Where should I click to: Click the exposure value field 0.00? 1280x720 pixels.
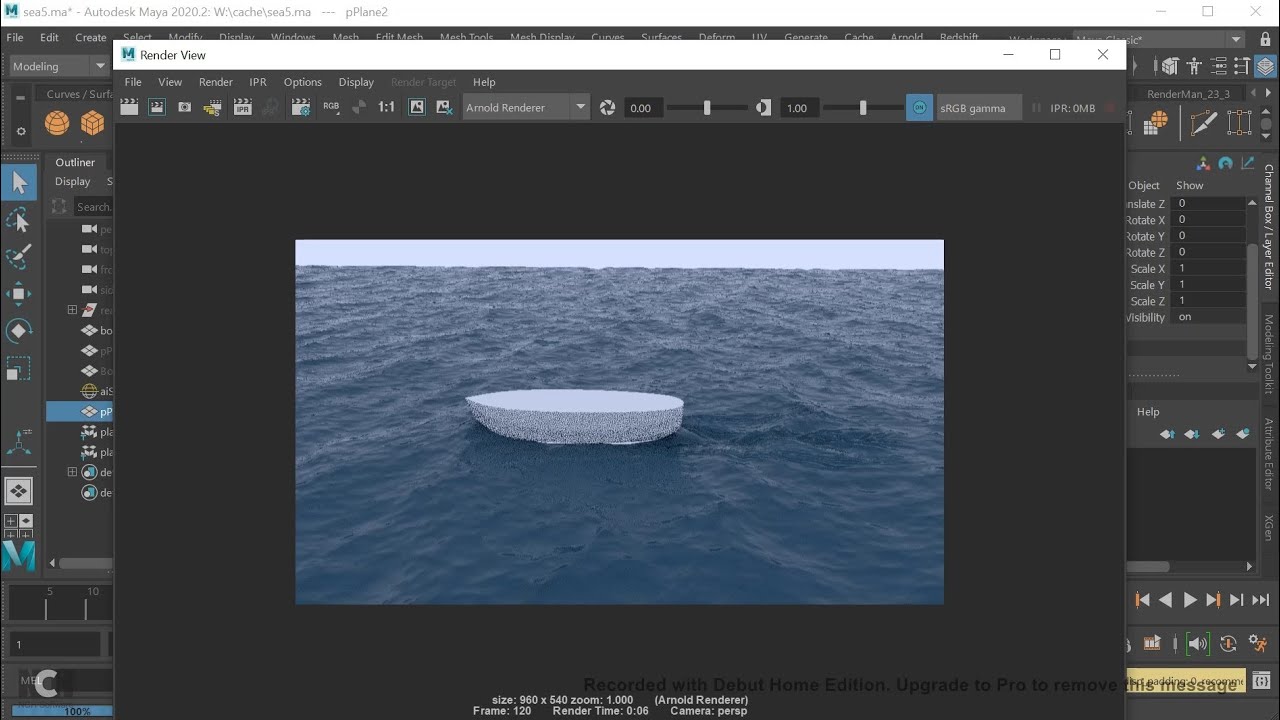point(642,108)
